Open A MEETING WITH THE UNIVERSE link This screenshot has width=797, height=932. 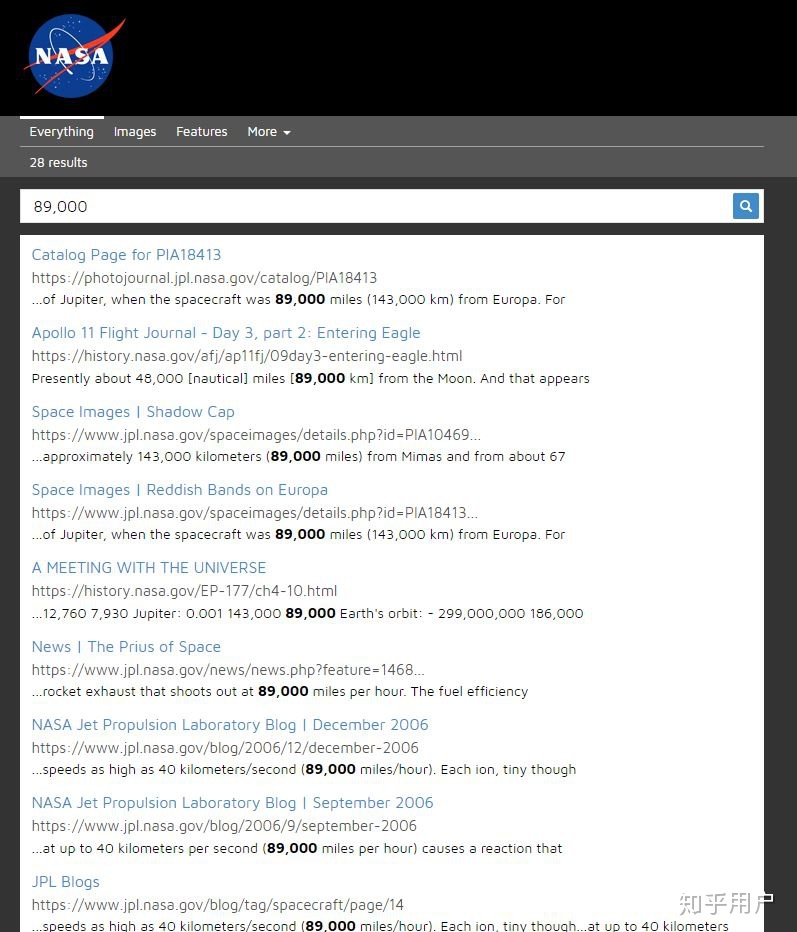(x=149, y=568)
